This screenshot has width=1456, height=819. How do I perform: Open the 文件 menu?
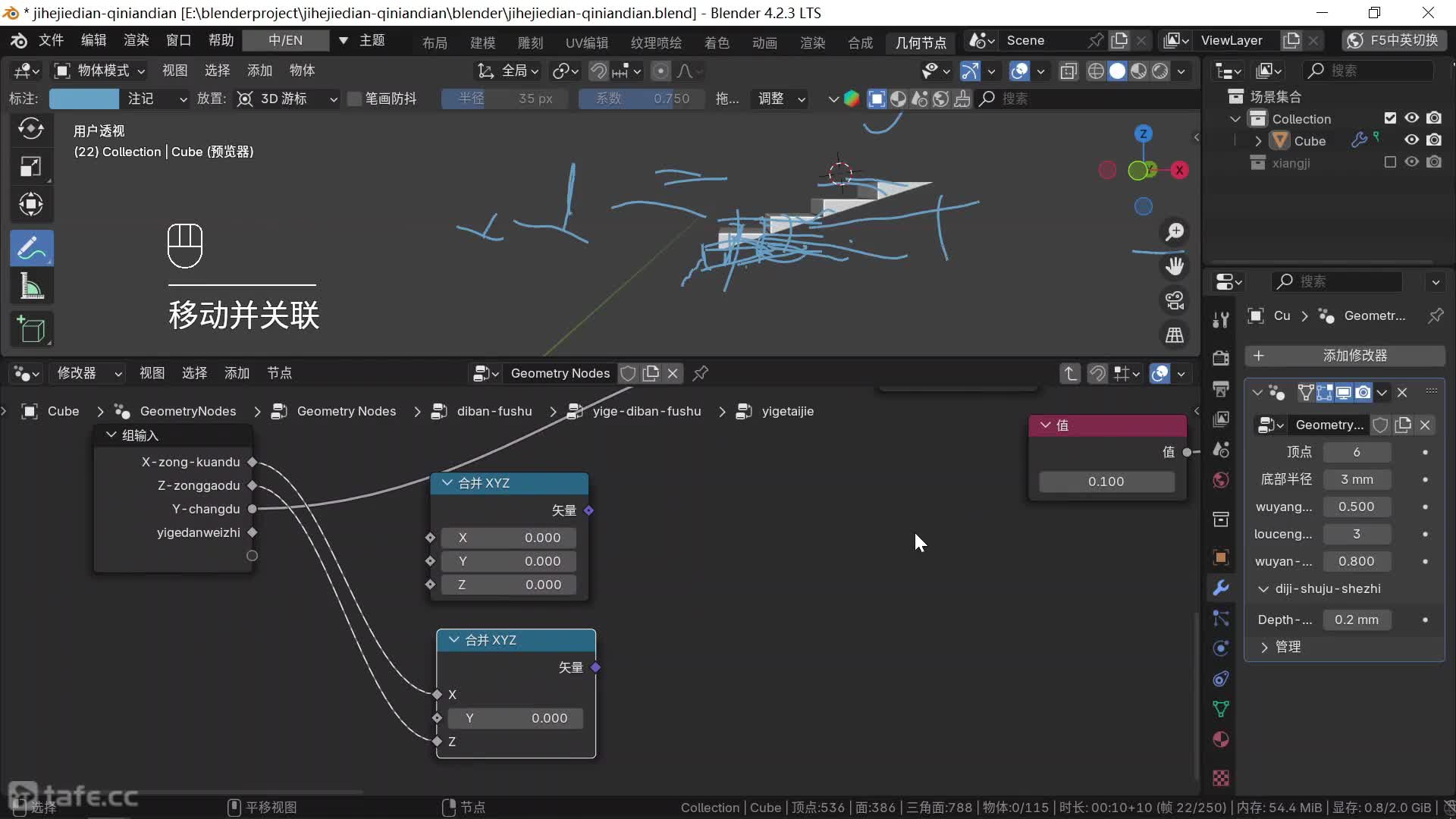coord(51,40)
